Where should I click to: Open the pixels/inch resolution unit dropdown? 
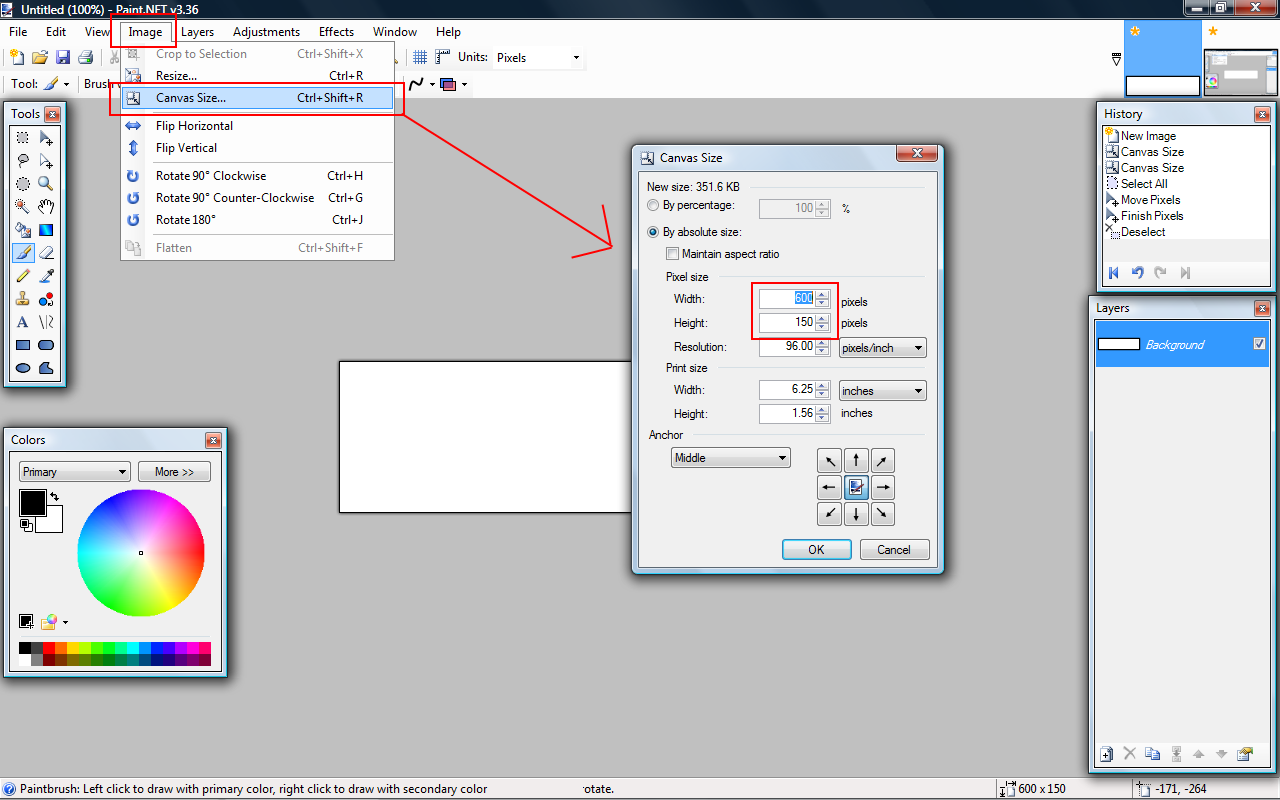[882, 348]
